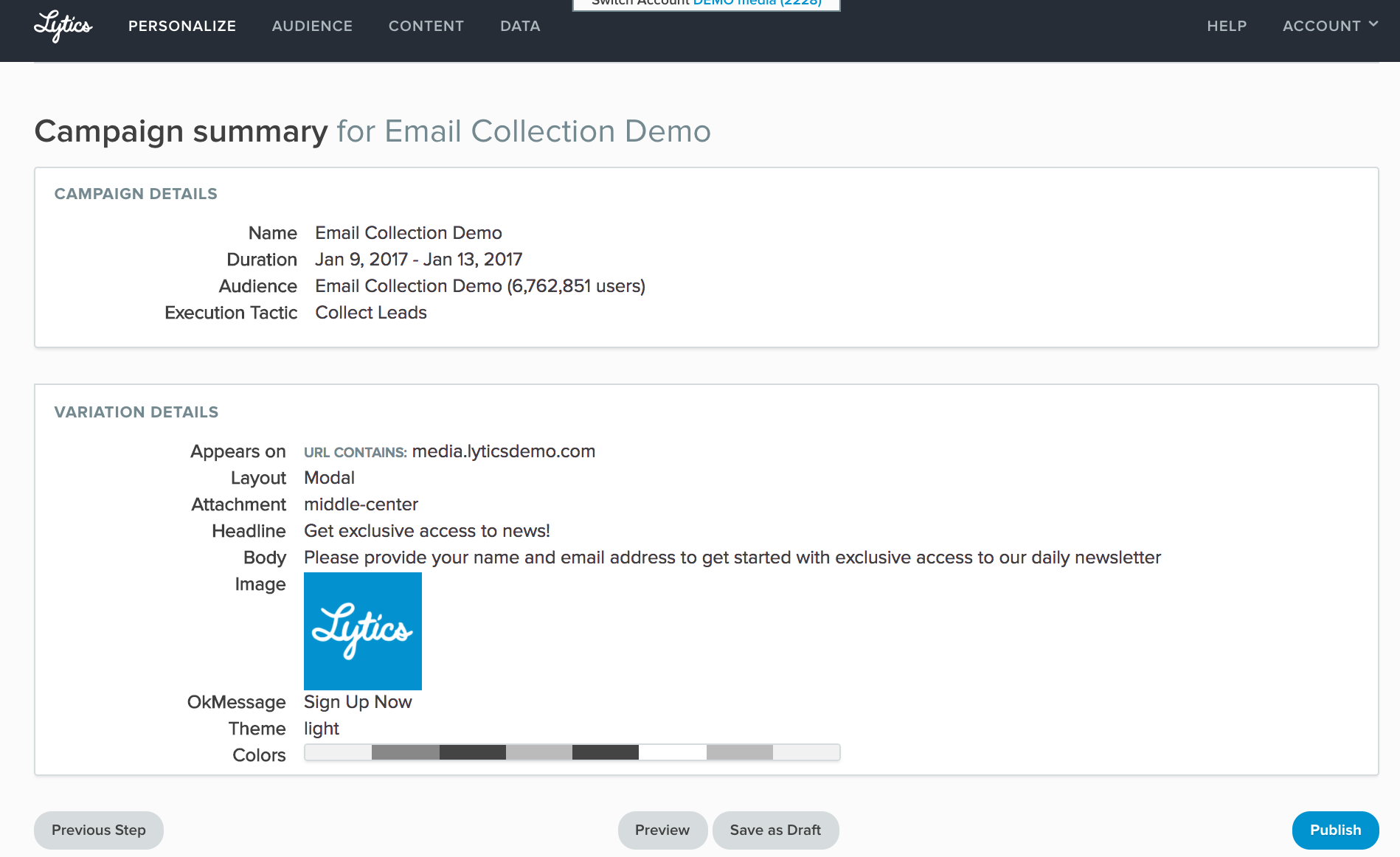Click the 'Collect Leads' execution tactic

[x=371, y=313]
